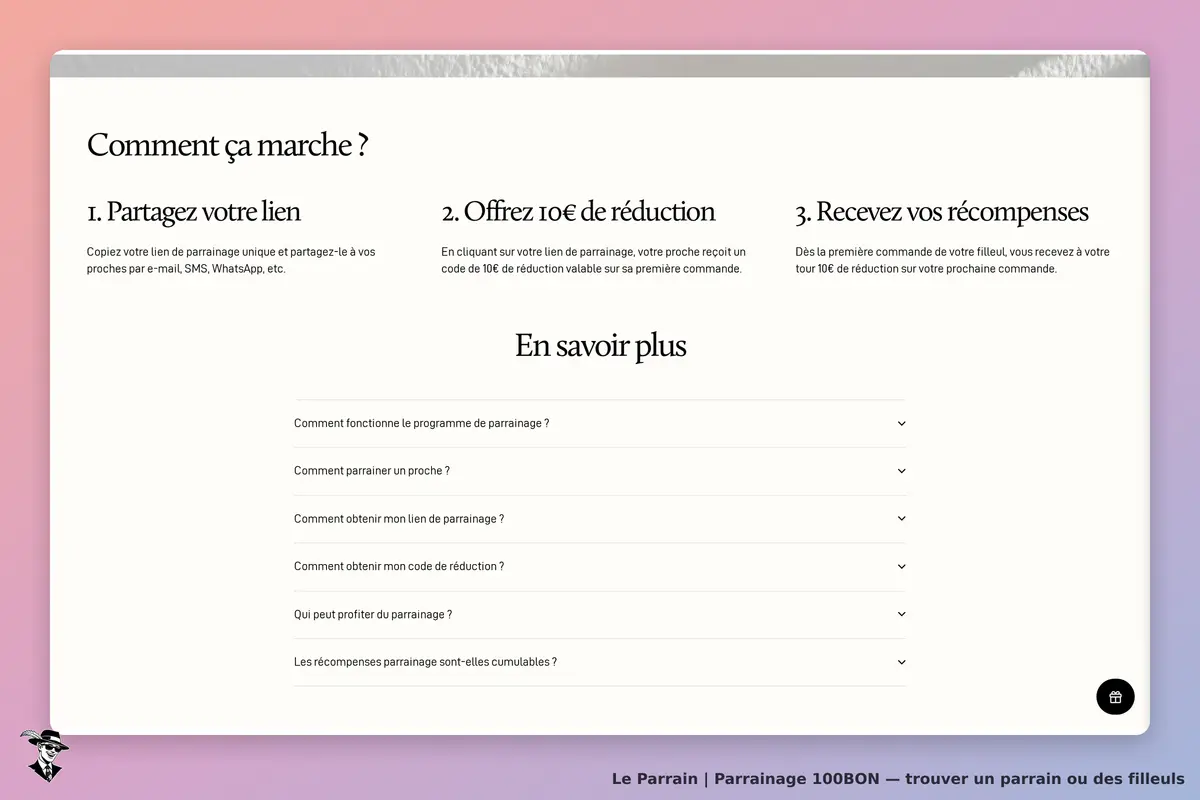Screen dimensions: 1200x800
Task: Expand 'Les récompenses parrainage sont-elles cumulables ?' chevron
Action: click(x=901, y=662)
